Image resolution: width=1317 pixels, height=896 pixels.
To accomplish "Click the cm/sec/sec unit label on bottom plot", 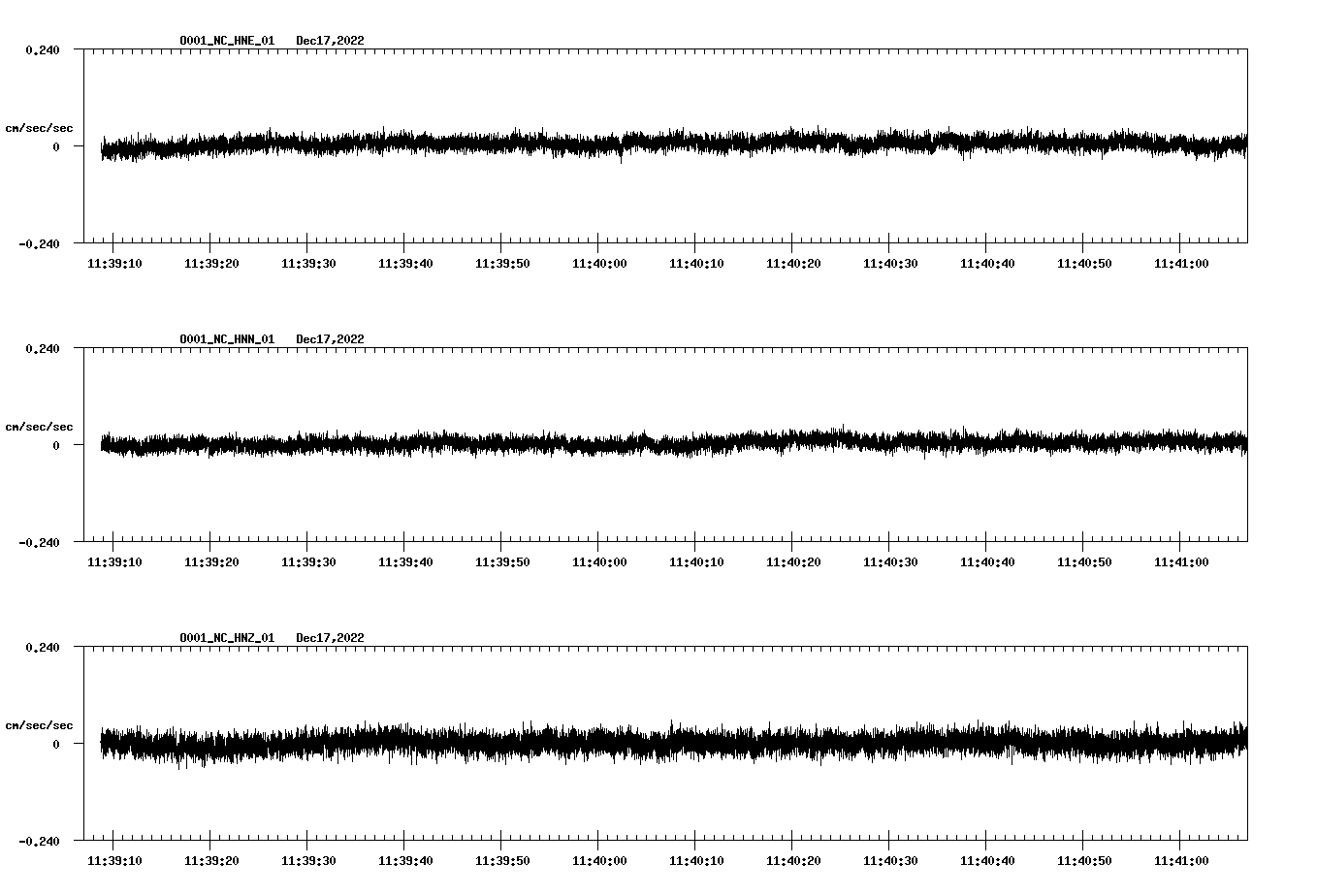I will coord(40,723).
